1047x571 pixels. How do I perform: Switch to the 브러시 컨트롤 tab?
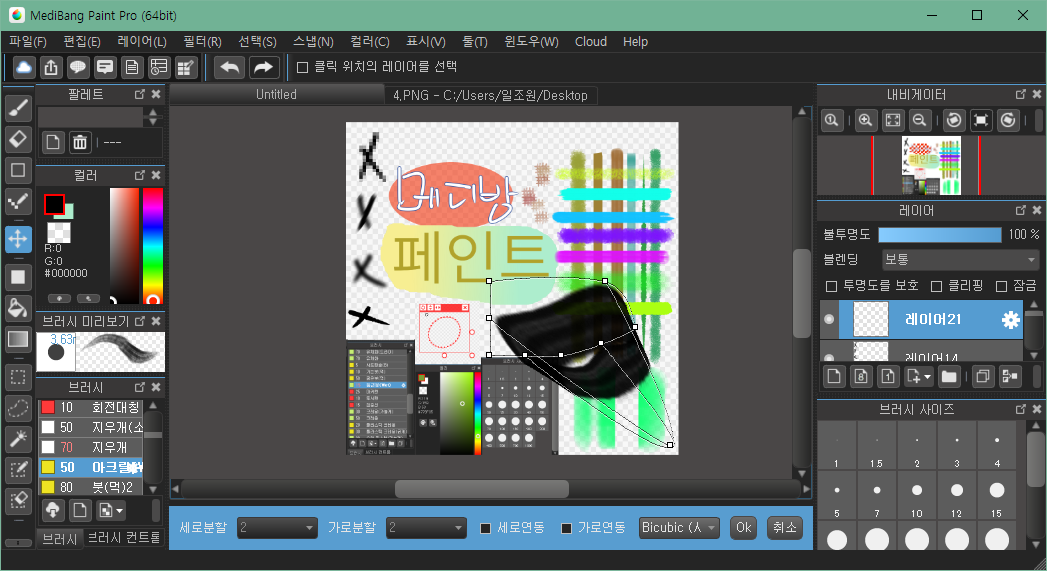[124, 538]
